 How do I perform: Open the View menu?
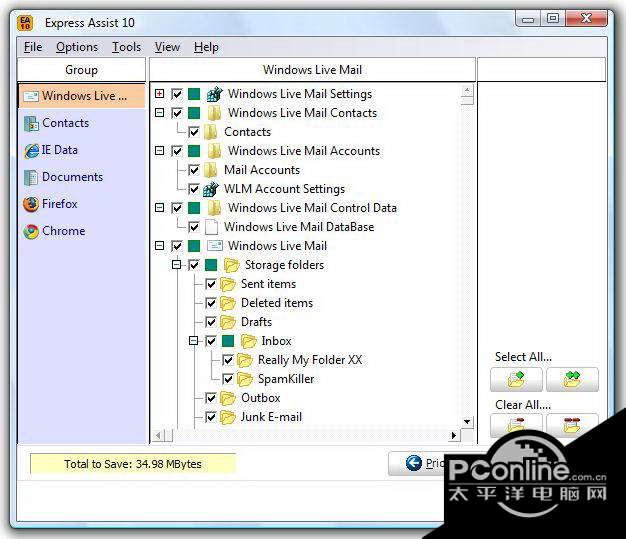pyautogui.click(x=167, y=47)
